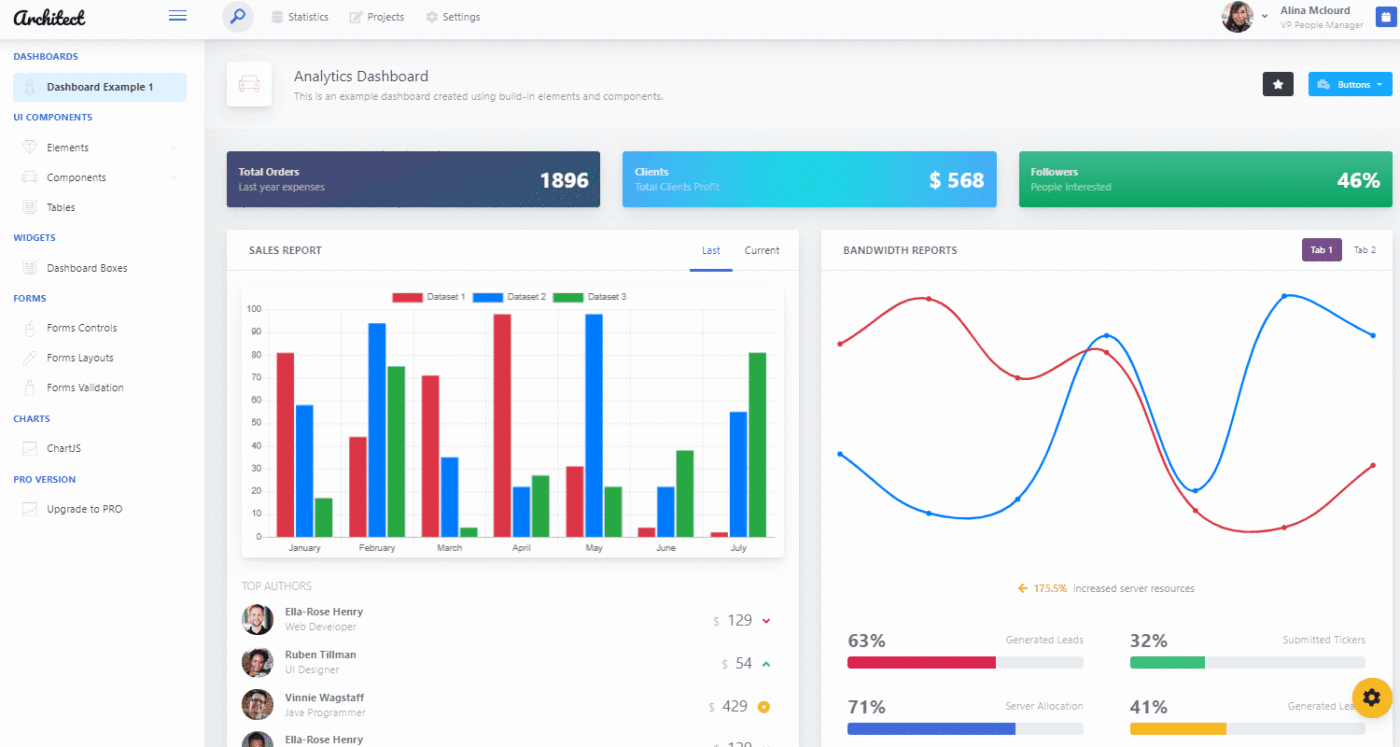Toggle Dataset 3 legend in sales chart
Image resolution: width=1400 pixels, height=747 pixels.
pos(590,297)
